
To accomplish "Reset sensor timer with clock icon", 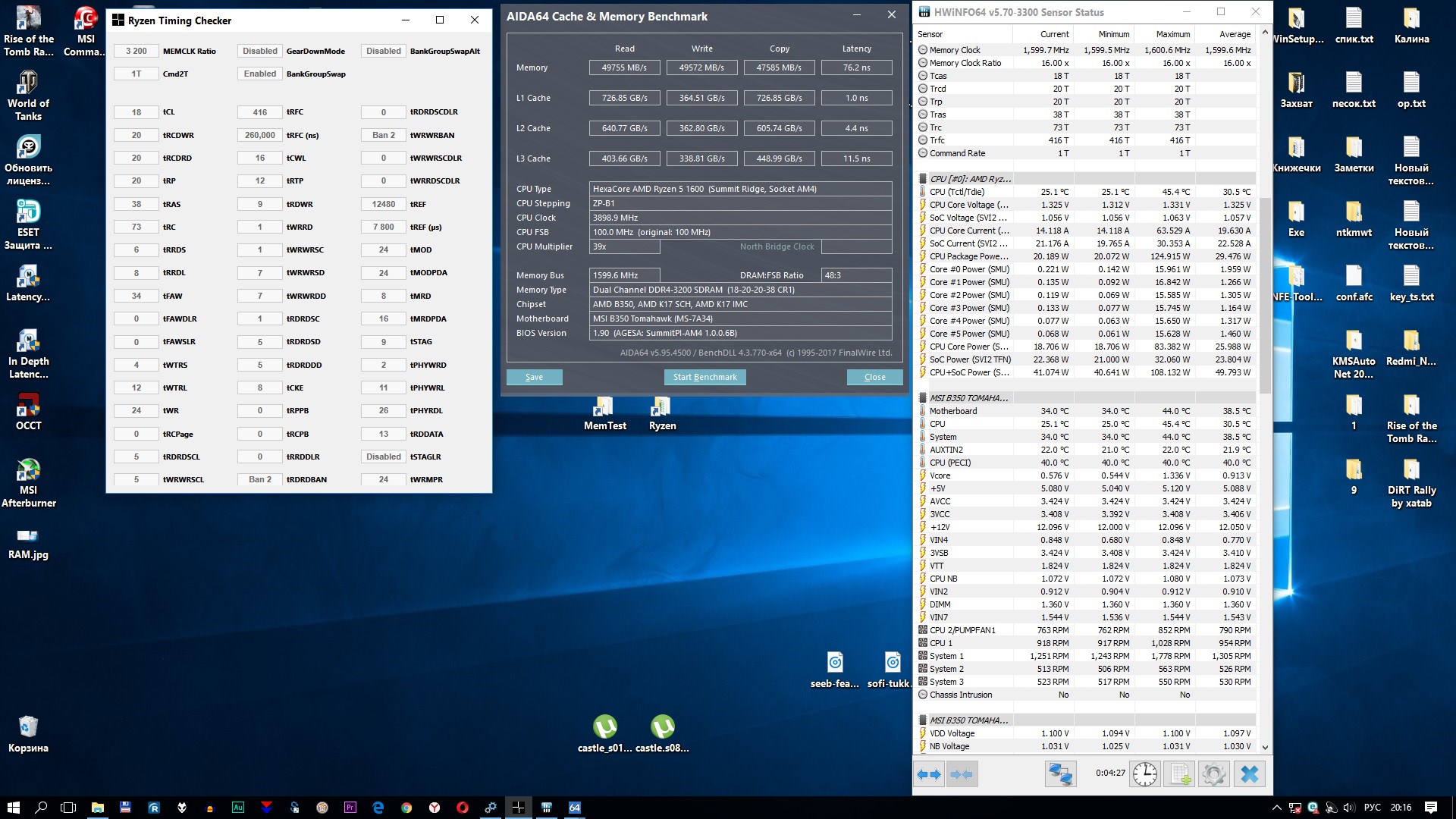I will tap(1144, 774).
